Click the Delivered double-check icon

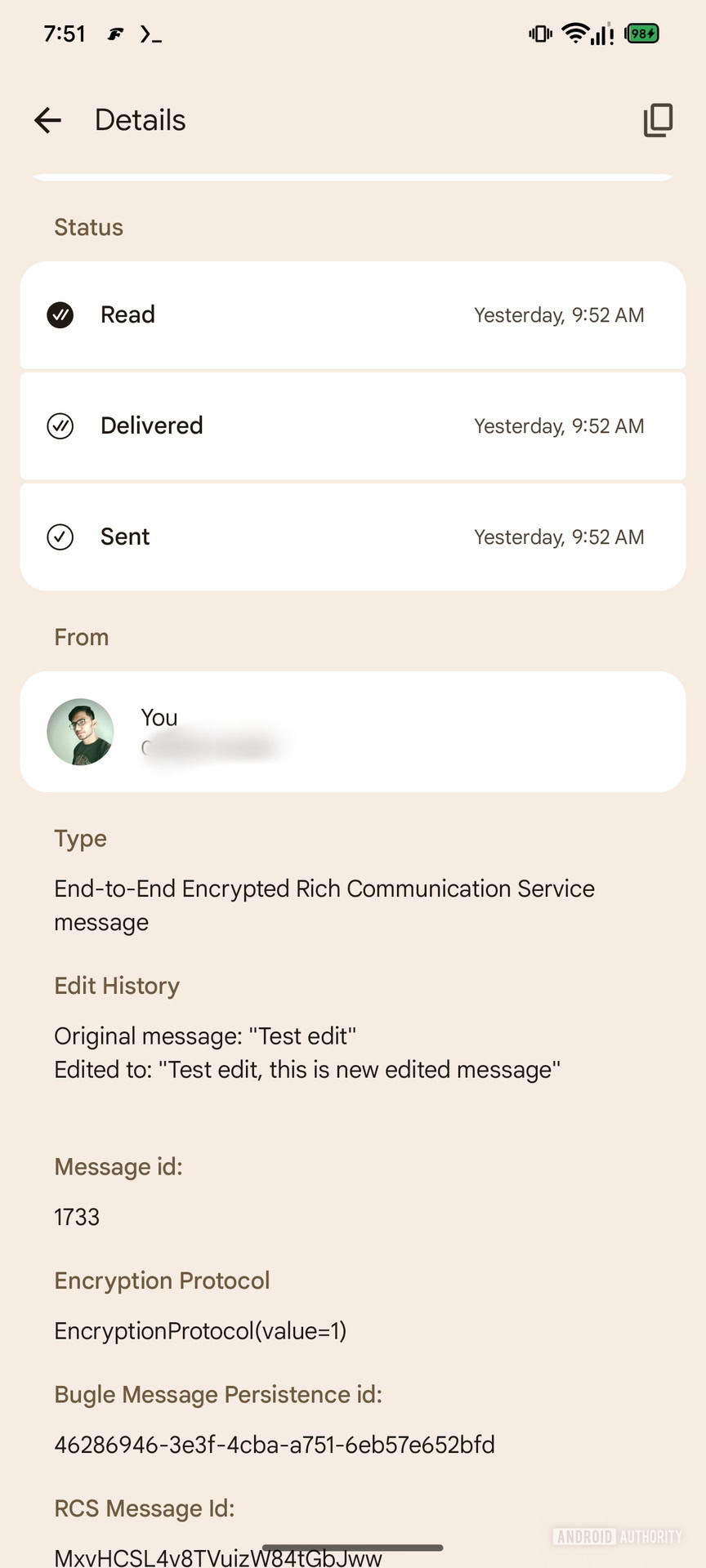pos(60,425)
